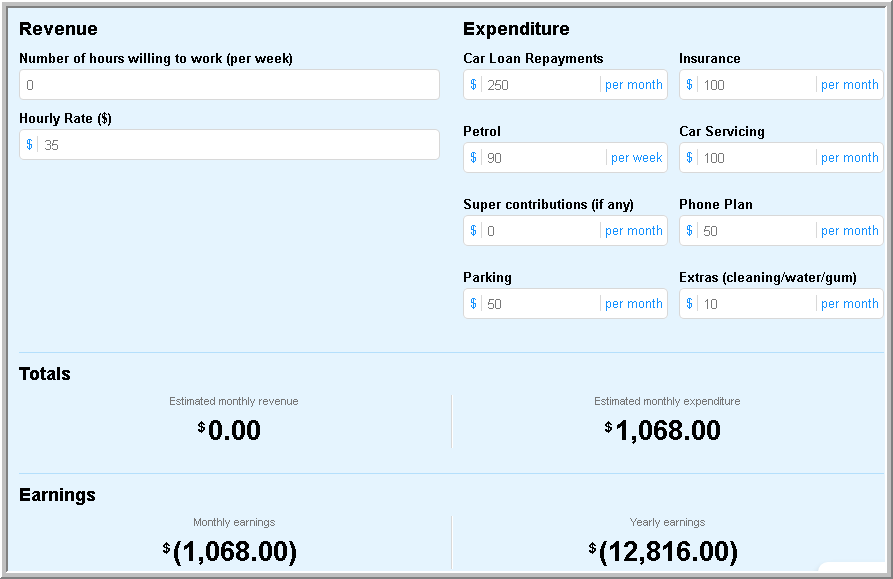Open the Insurance 'per month' period selector
The height and width of the screenshot is (579, 893).
pyautogui.click(x=850, y=85)
